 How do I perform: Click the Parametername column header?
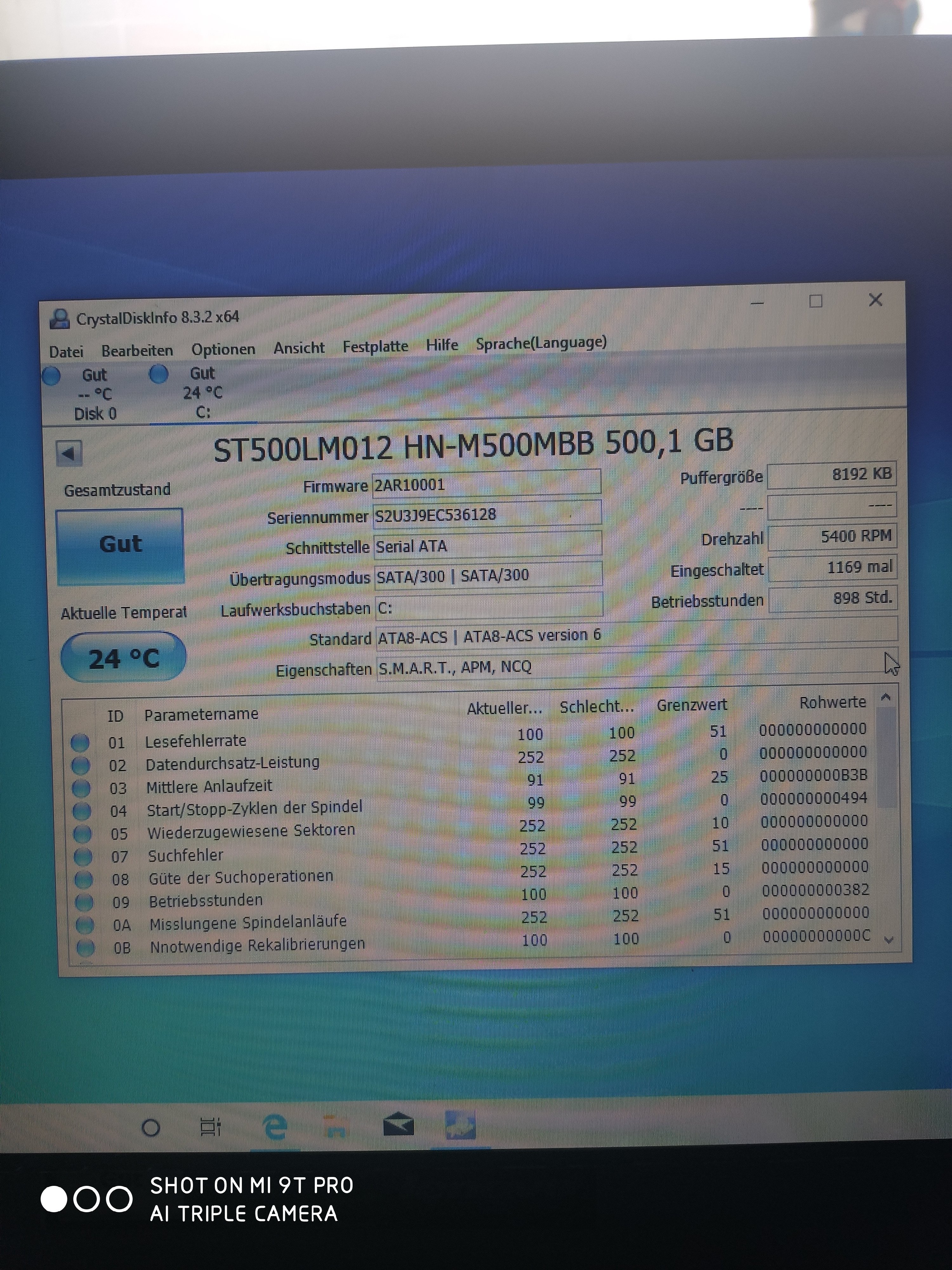point(202,714)
